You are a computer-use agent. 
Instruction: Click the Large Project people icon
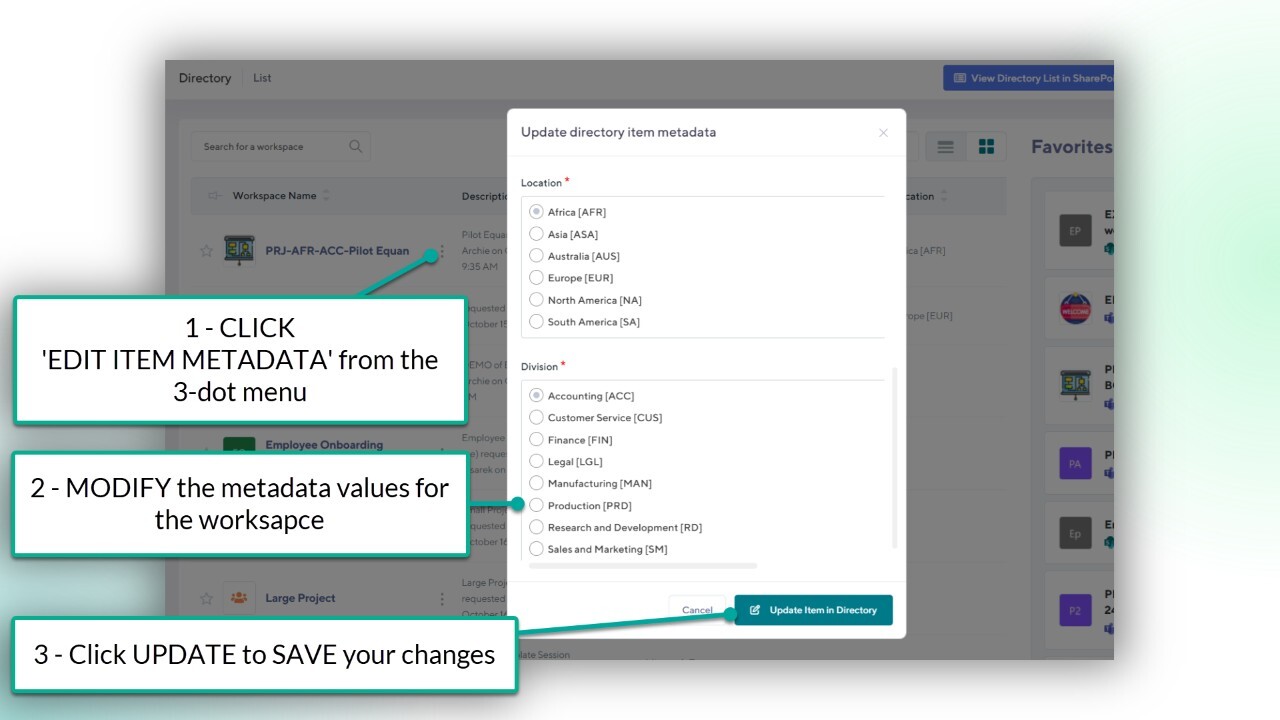(239, 598)
